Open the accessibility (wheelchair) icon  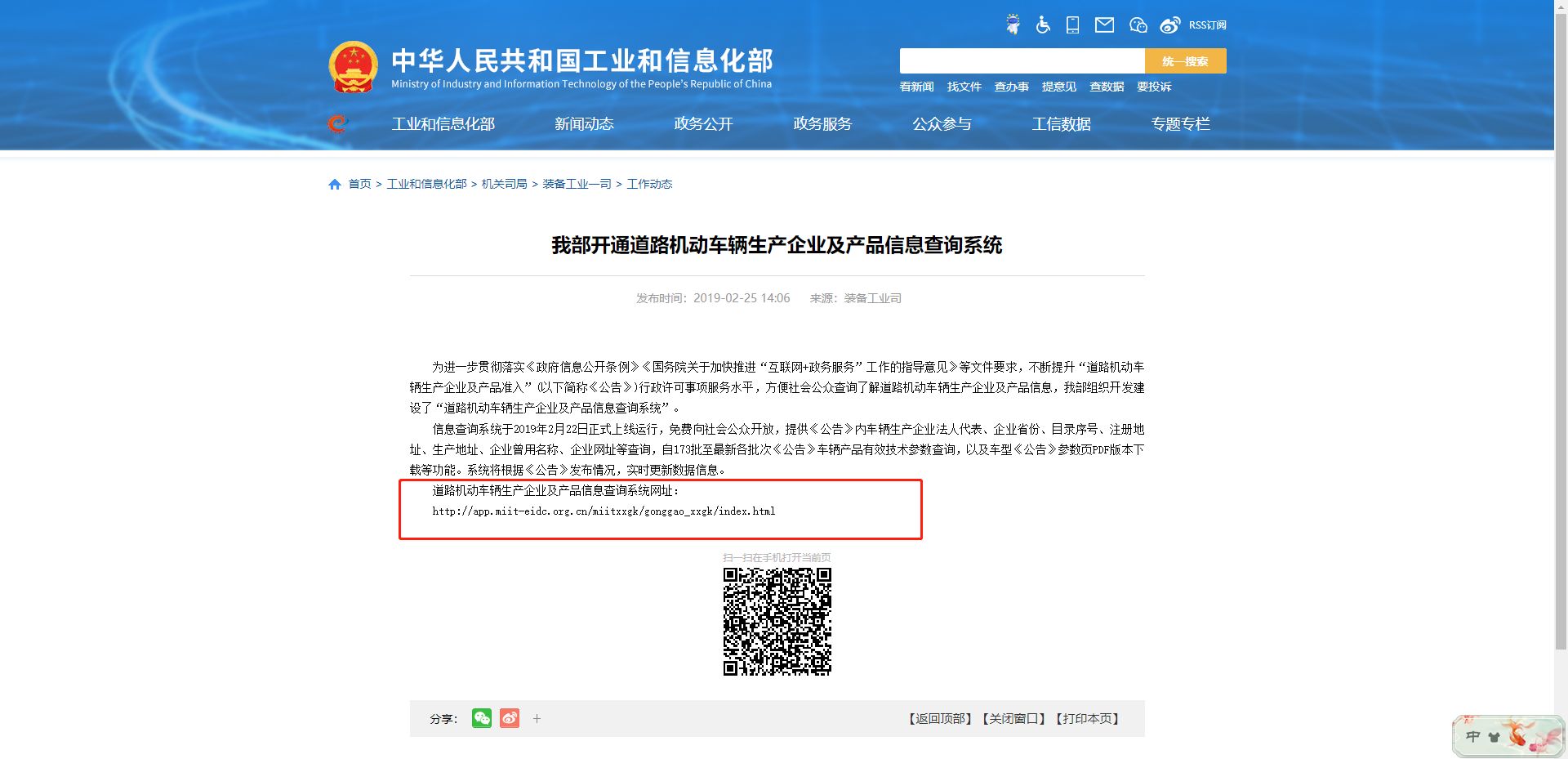coord(1043,25)
